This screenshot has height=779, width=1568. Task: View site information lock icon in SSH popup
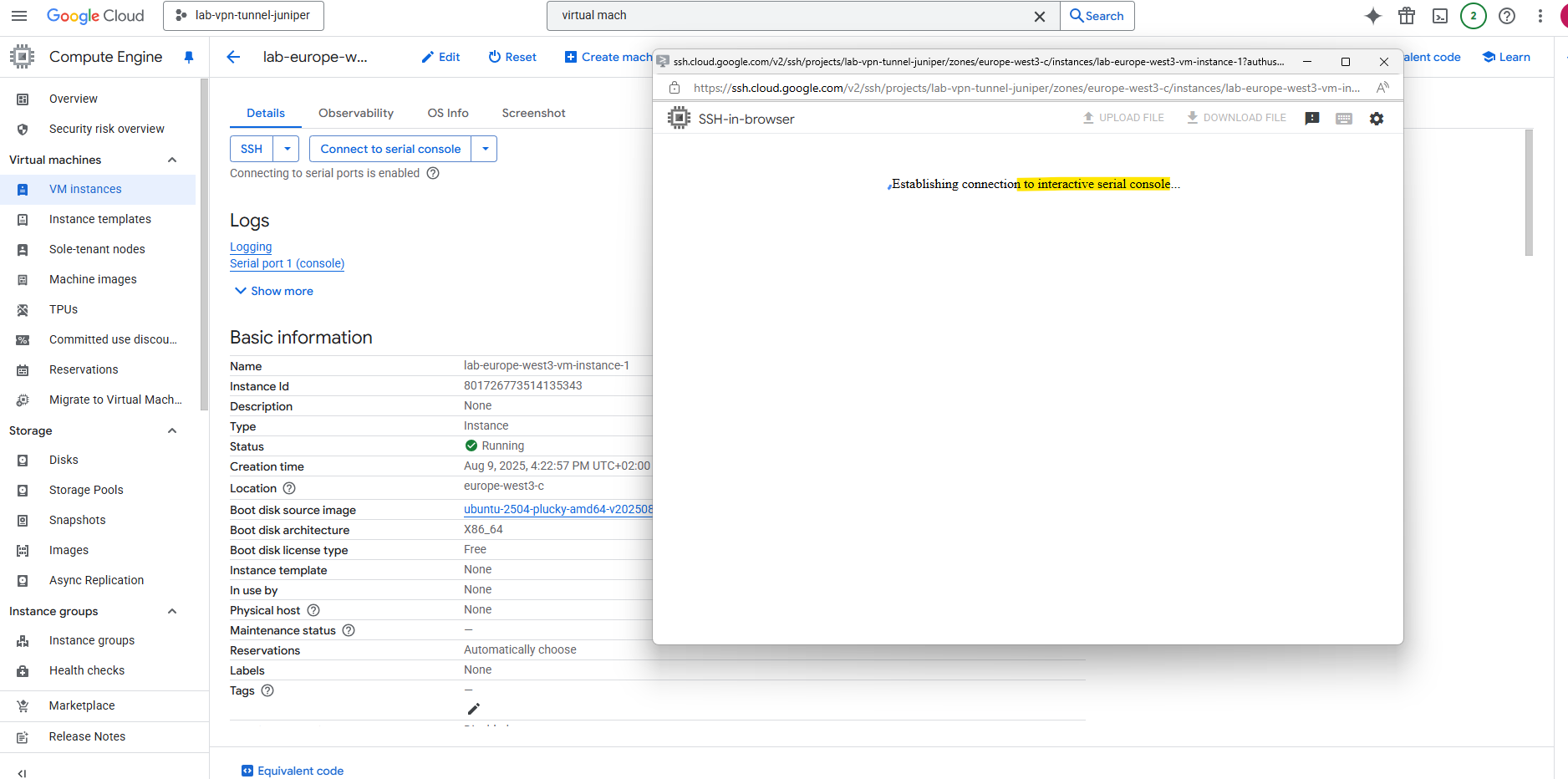click(x=675, y=87)
